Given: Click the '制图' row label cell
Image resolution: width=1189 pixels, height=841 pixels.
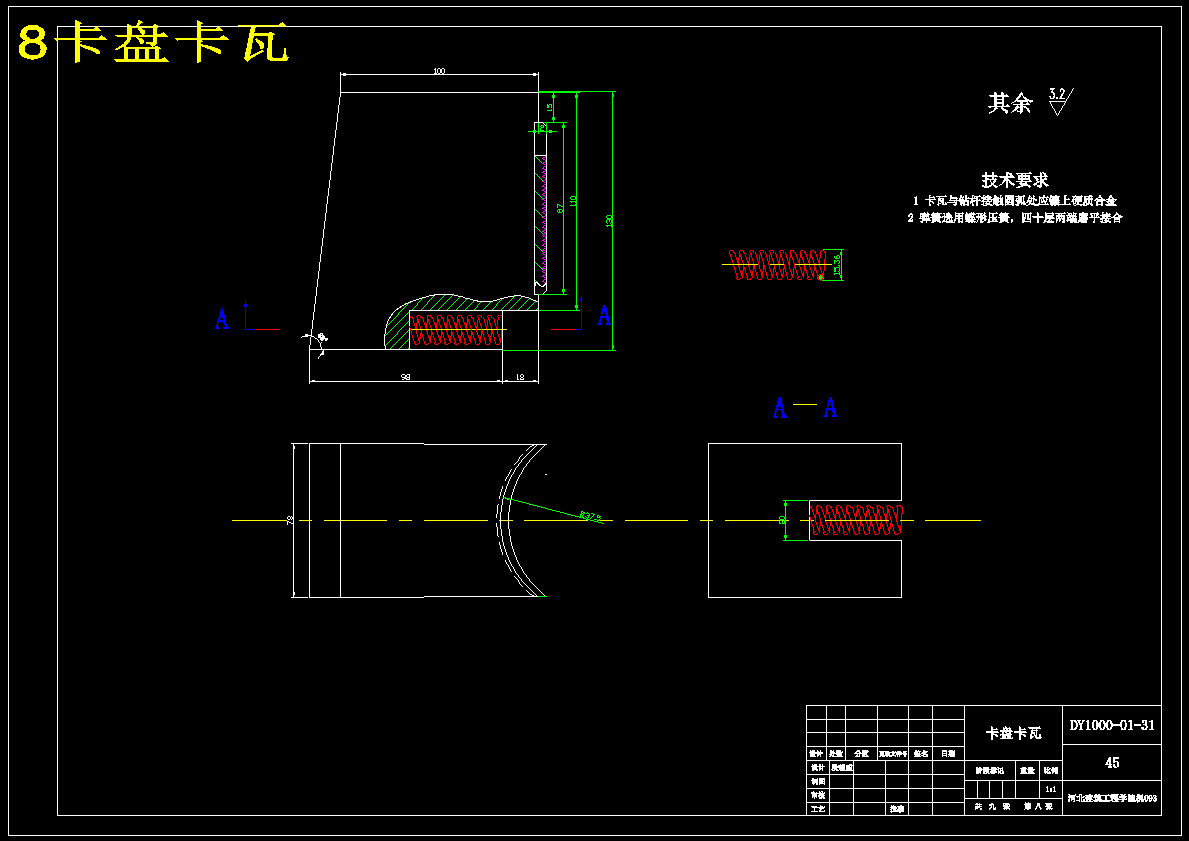Looking at the screenshot, I should coord(817,781).
